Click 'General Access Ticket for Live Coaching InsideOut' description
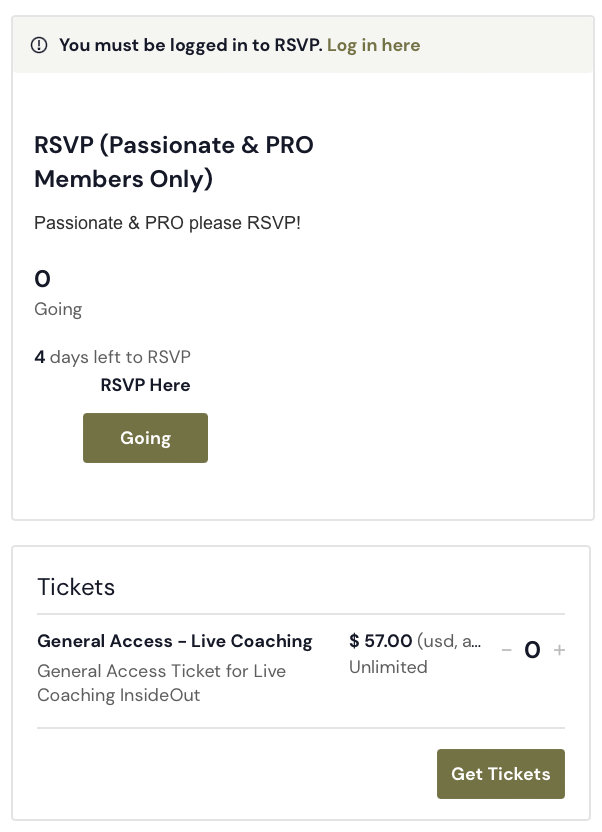This screenshot has height=832, width=602. tap(161, 683)
